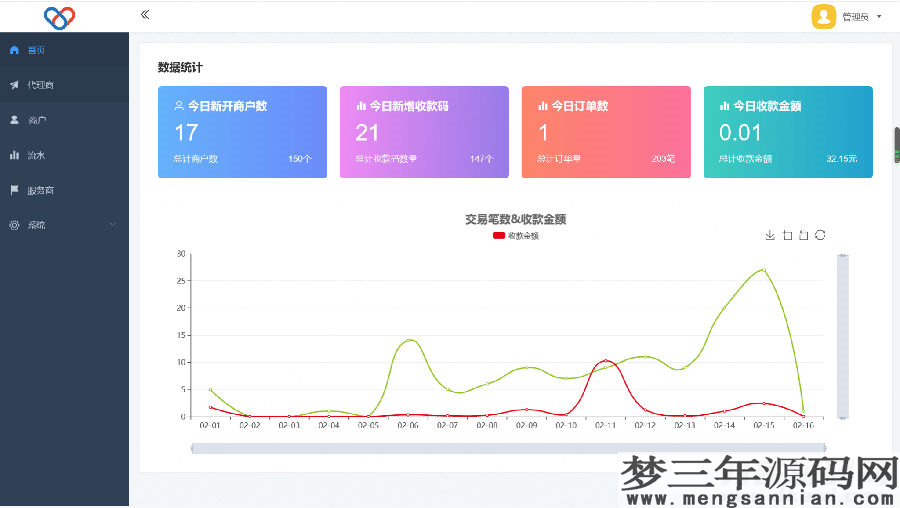Click the gear 系统 sidebar icon
This screenshot has height=508, width=900.
[14, 225]
